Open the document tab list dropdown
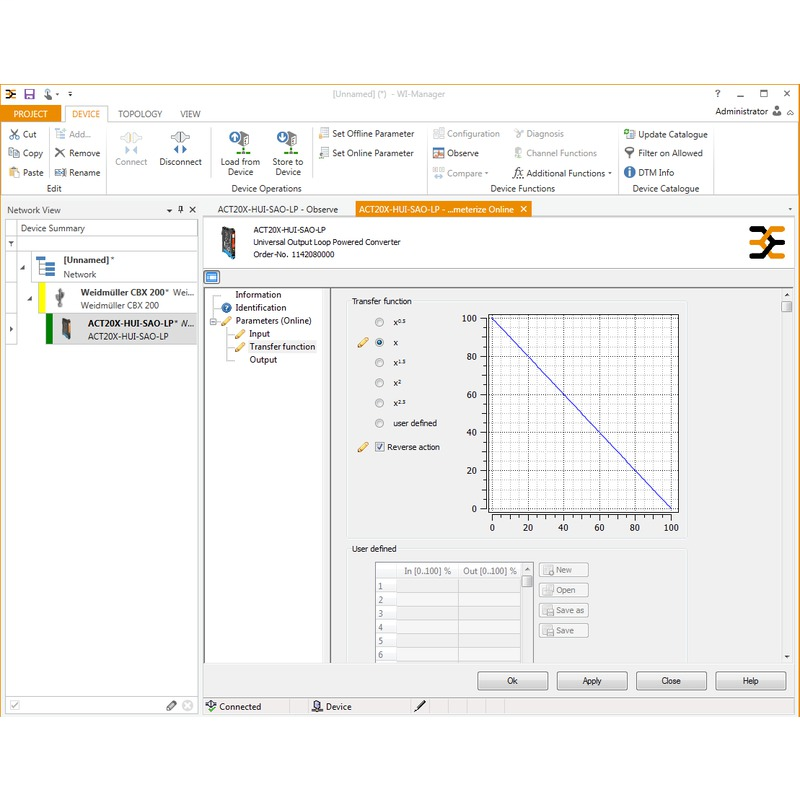 pyautogui.click(x=790, y=209)
